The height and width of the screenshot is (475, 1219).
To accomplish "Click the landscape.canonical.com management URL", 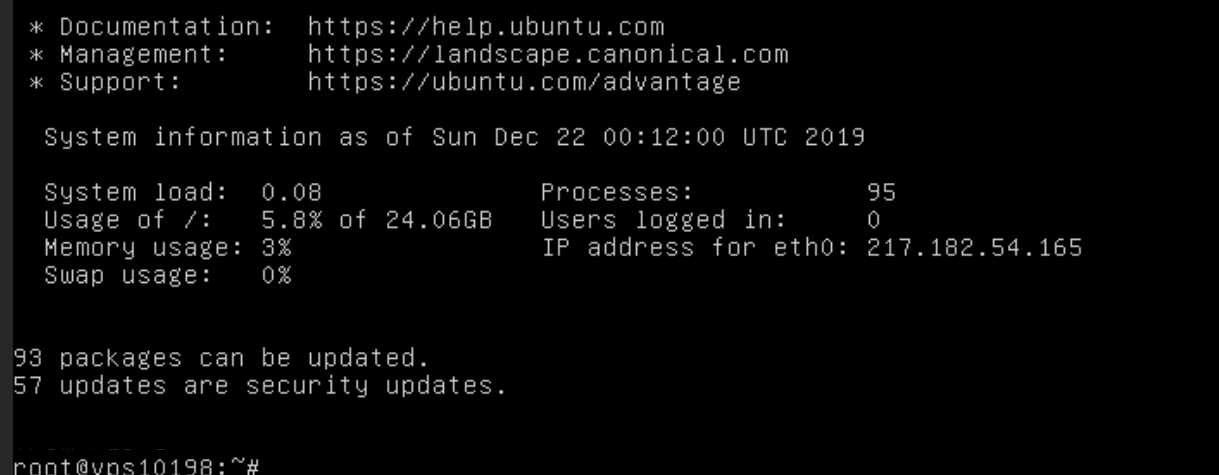I will coord(548,53).
